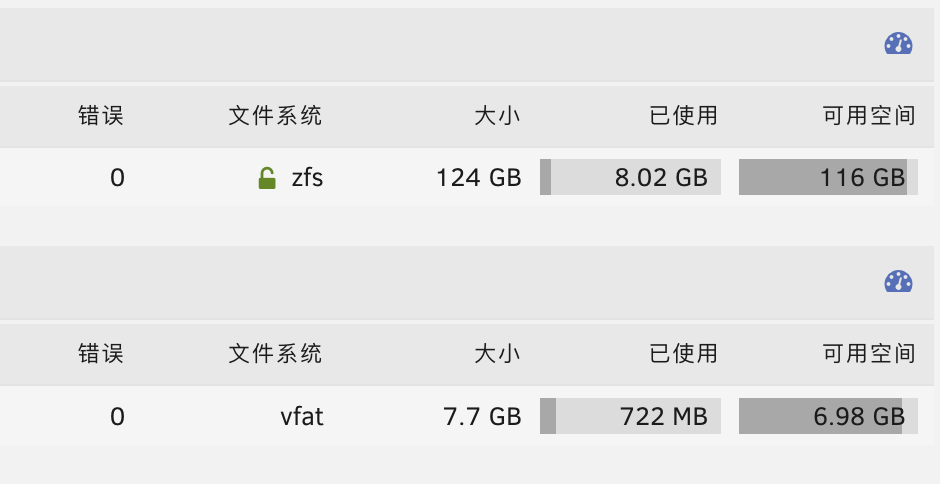
Task: Click the green unlocked padlock beside zfs
Action: point(267,178)
